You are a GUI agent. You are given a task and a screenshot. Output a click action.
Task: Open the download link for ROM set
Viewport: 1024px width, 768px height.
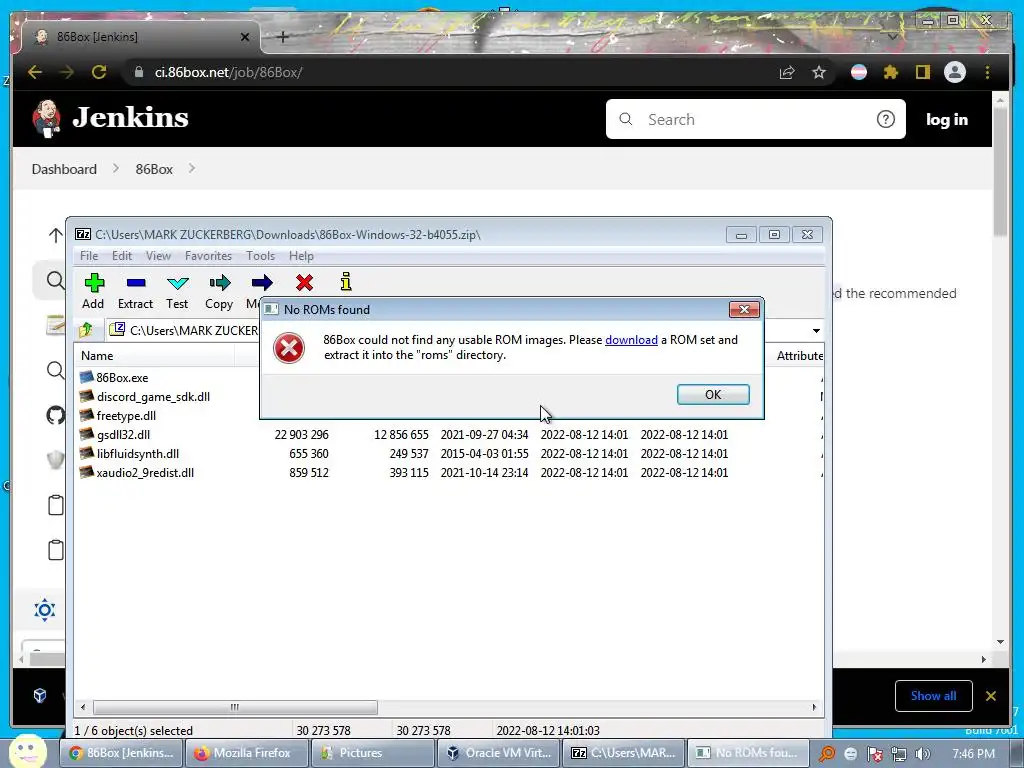click(x=631, y=340)
